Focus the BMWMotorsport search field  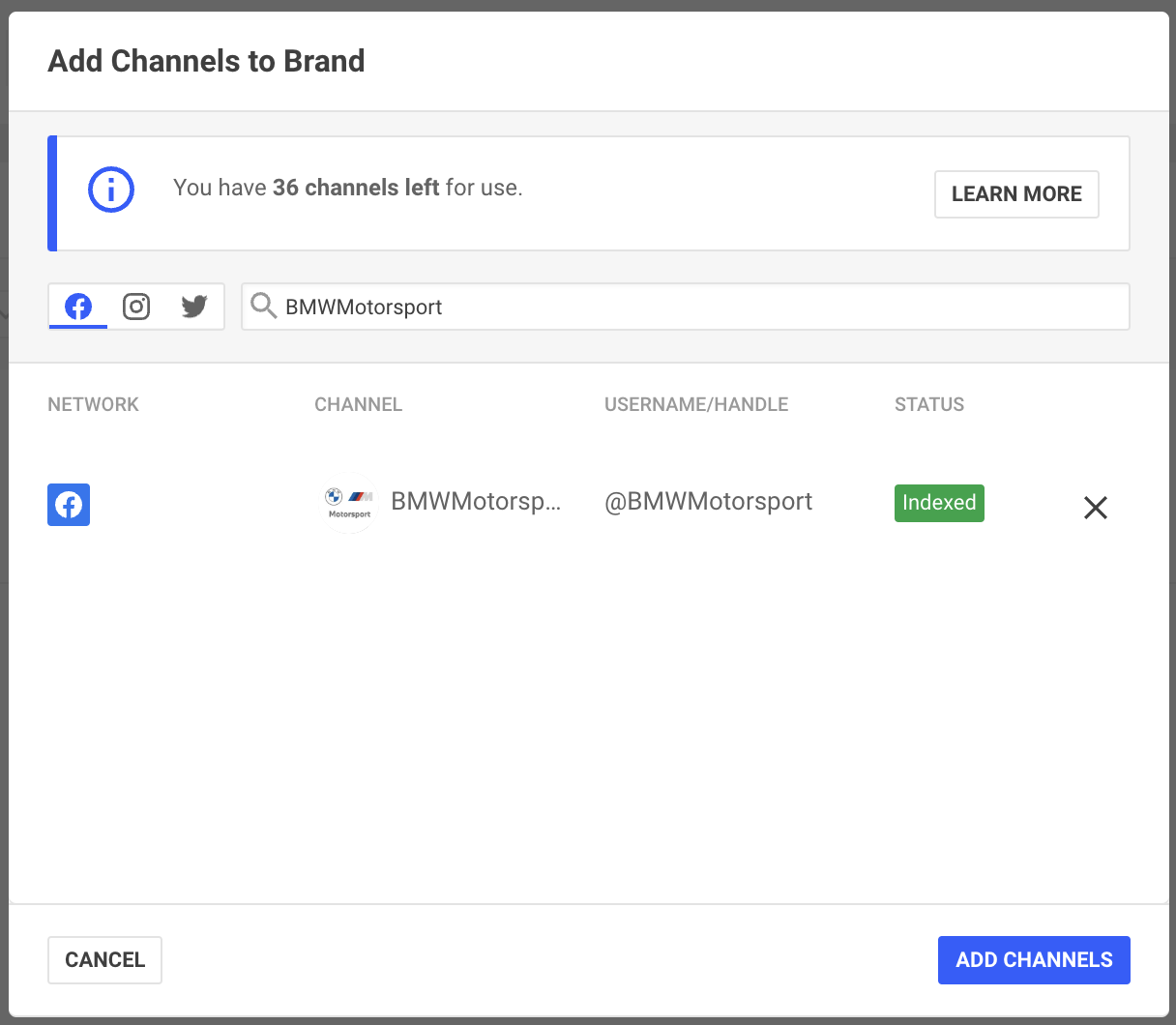click(x=686, y=307)
